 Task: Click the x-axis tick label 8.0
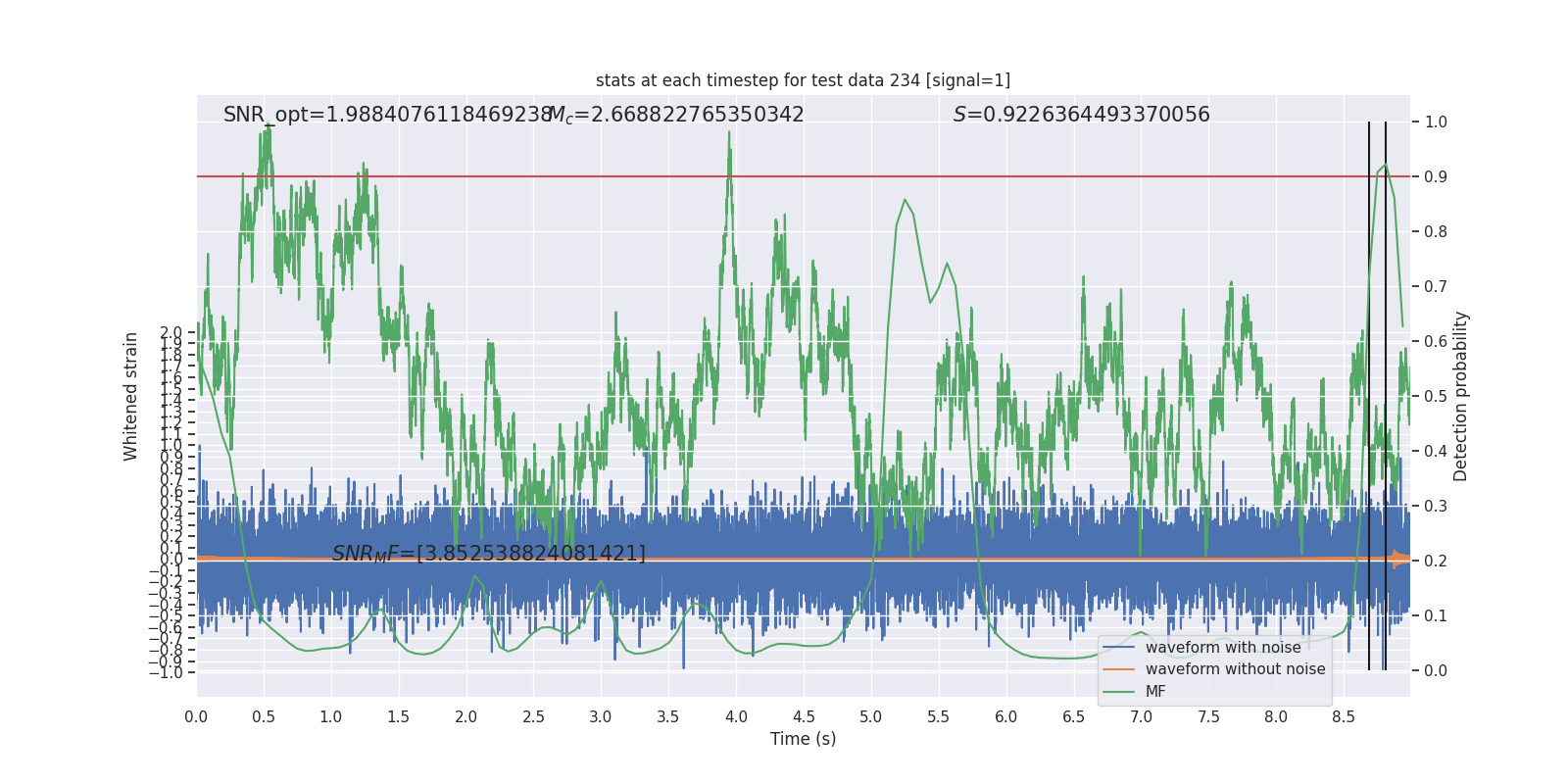[x=1276, y=716]
